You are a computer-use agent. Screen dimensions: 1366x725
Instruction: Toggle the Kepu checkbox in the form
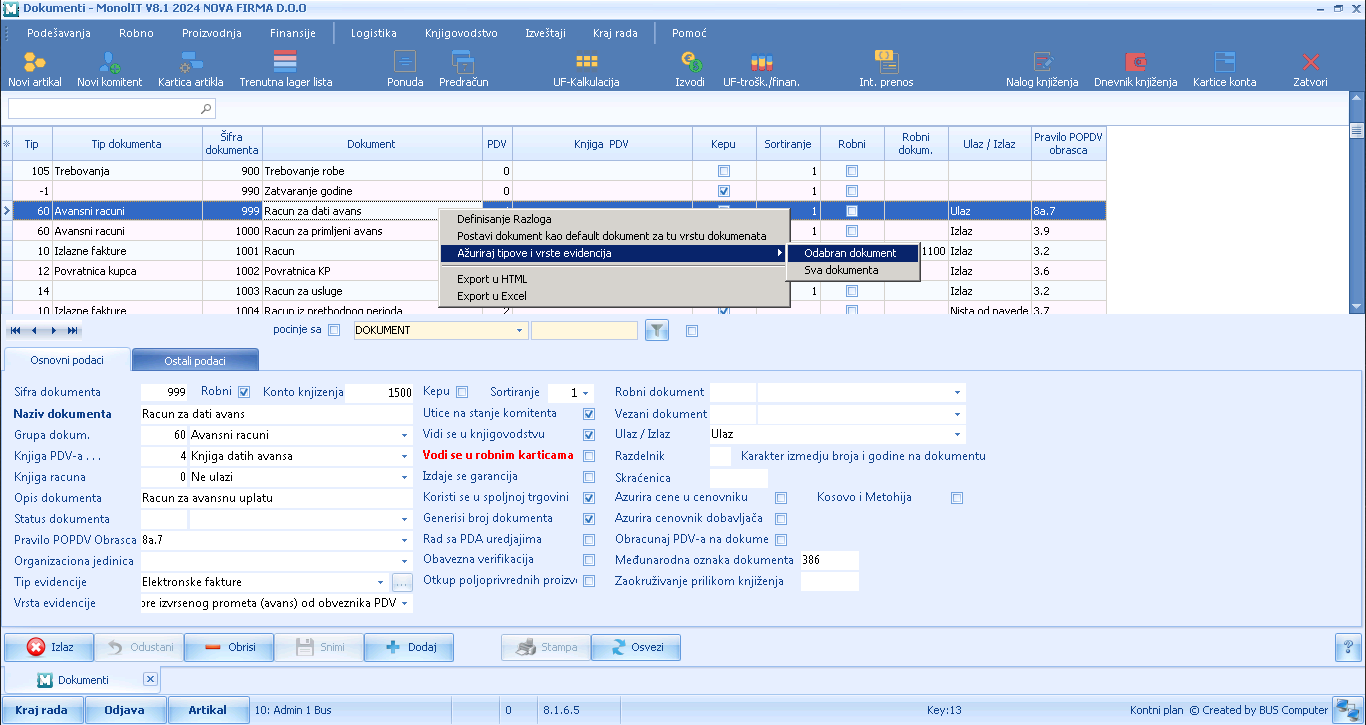[x=462, y=392]
